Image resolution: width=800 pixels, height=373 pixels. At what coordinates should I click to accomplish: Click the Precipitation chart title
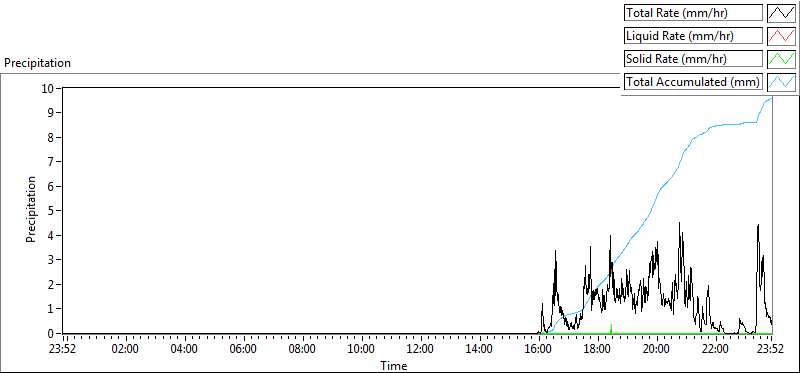tap(37, 63)
